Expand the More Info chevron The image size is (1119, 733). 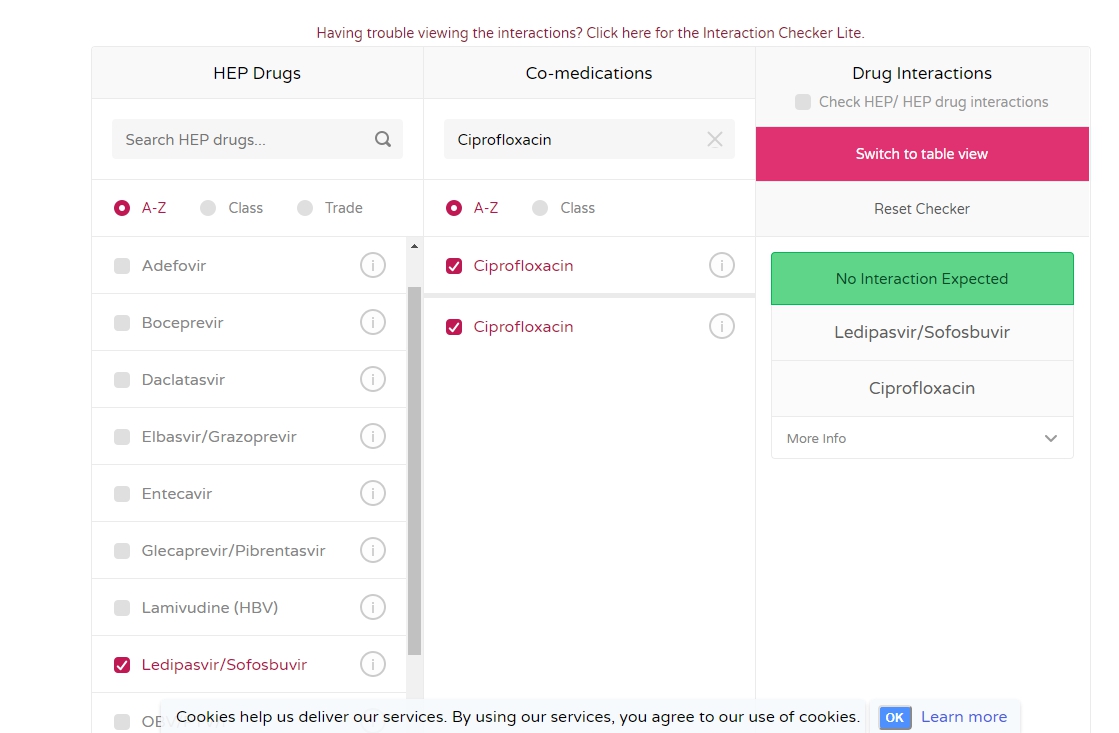pyautogui.click(x=1050, y=439)
